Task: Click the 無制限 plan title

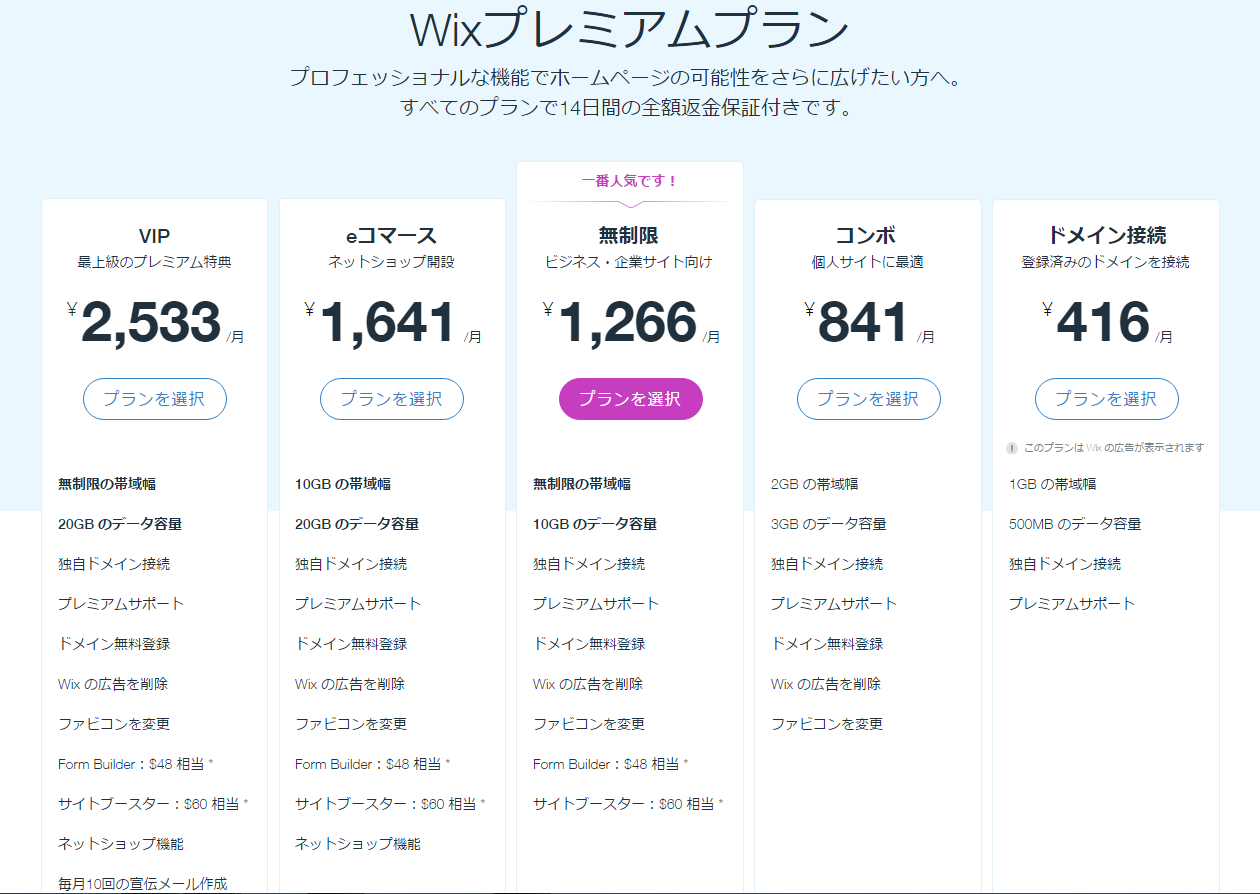Action: [629, 237]
